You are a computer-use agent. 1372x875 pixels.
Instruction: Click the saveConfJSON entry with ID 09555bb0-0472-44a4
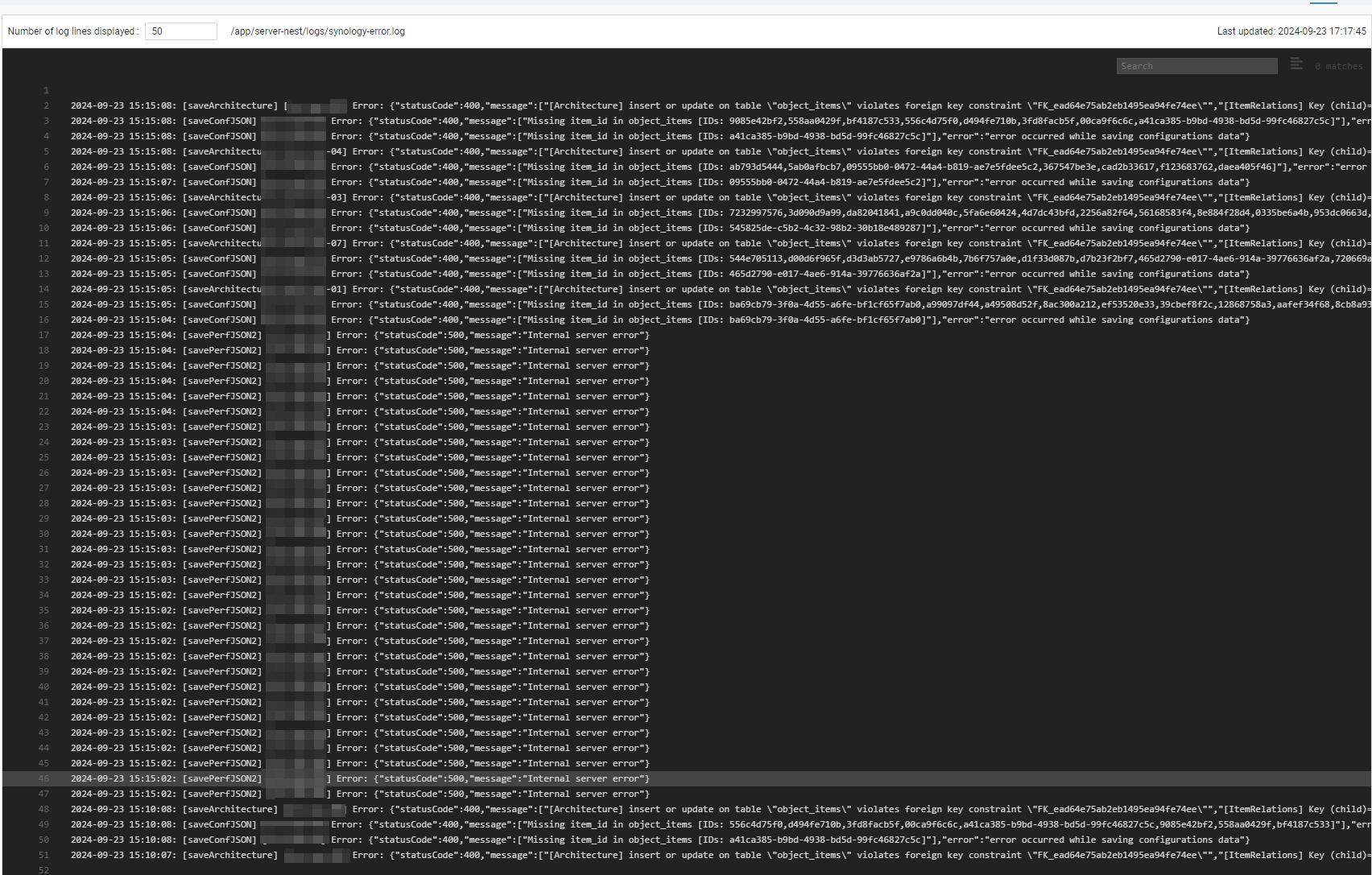(660, 182)
